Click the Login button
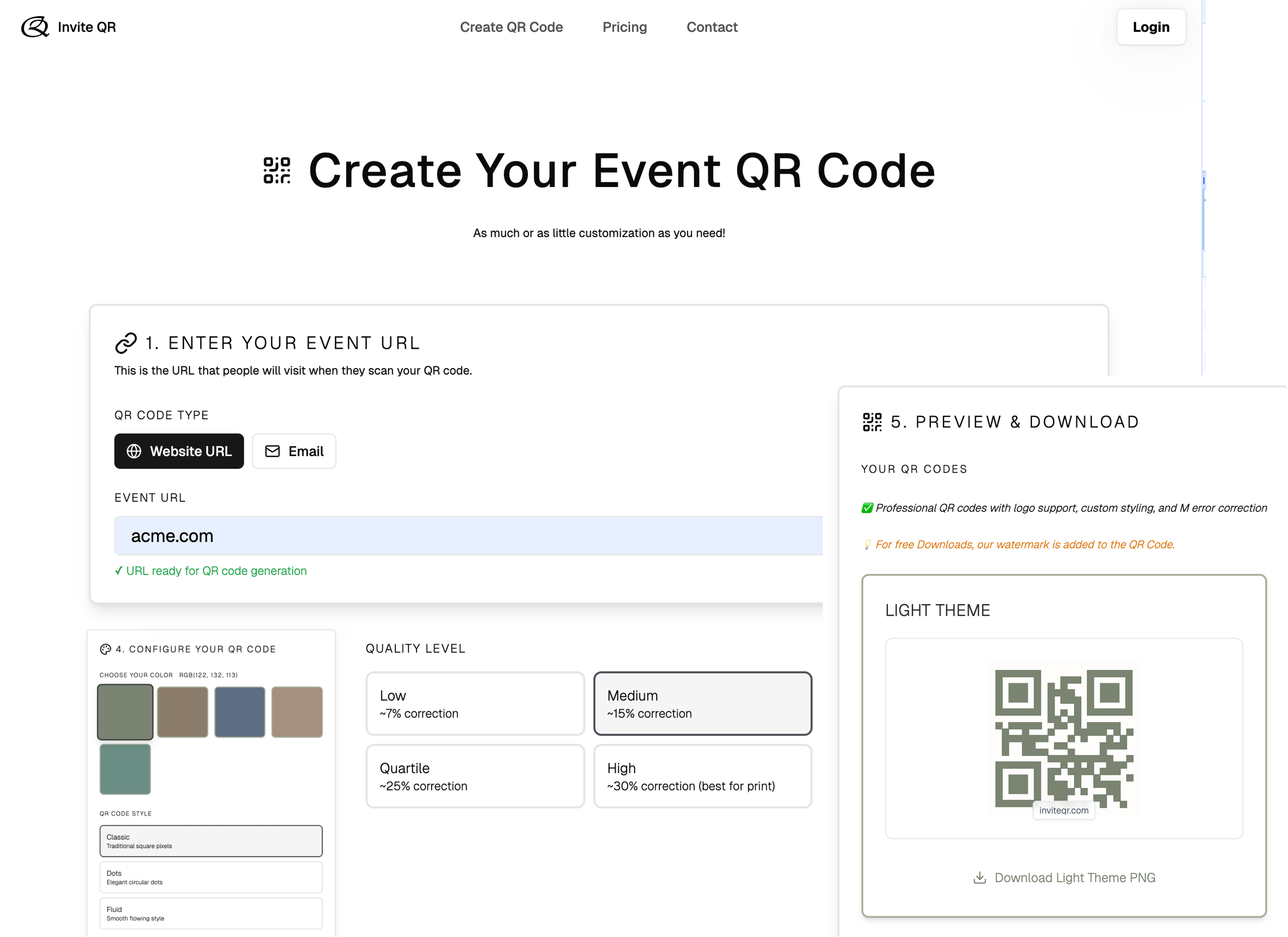This screenshot has height=937, width=1288. pos(1152,27)
